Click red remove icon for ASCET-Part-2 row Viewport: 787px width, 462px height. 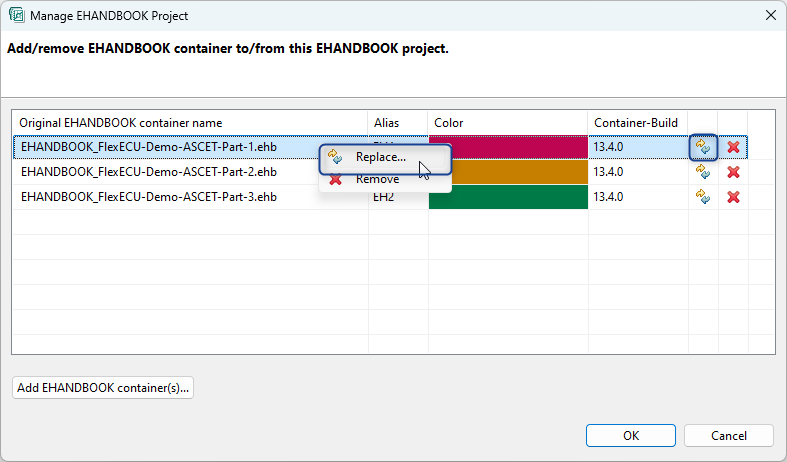pyautogui.click(x=733, y=172)
